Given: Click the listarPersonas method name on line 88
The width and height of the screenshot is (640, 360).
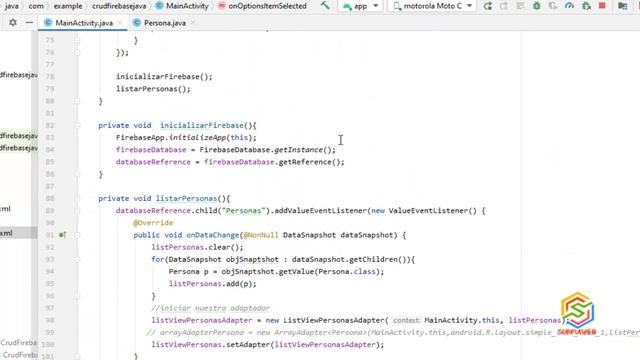Looking at the screenshot, I should coord(186,198).
